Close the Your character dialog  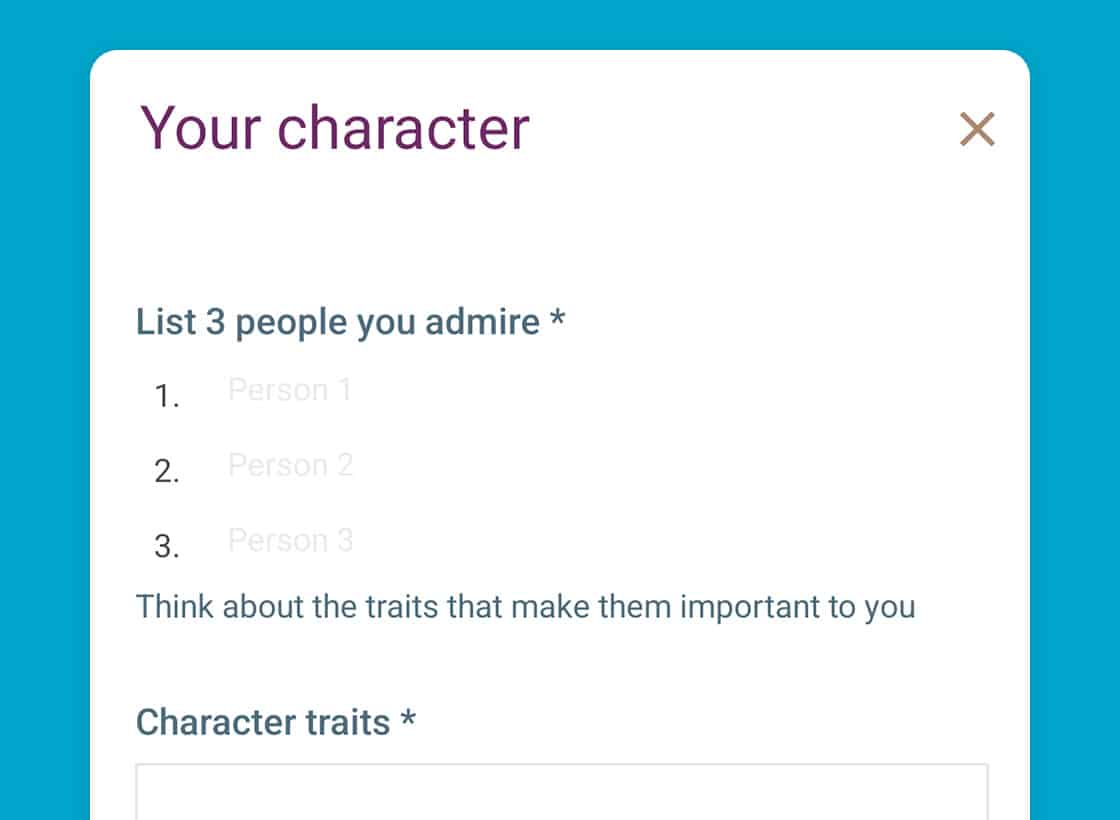point(977,129)
